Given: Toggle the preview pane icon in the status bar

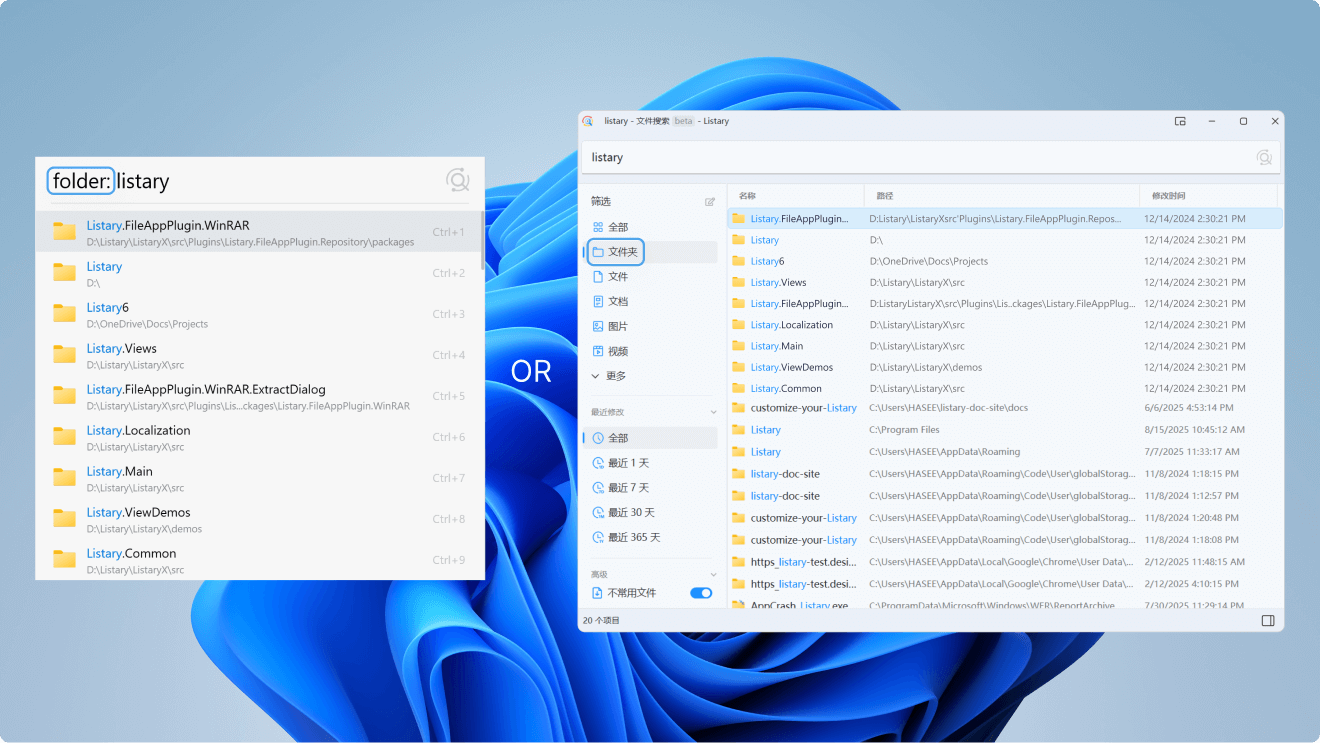Looking at the screenshot, I should [1268, 621].
